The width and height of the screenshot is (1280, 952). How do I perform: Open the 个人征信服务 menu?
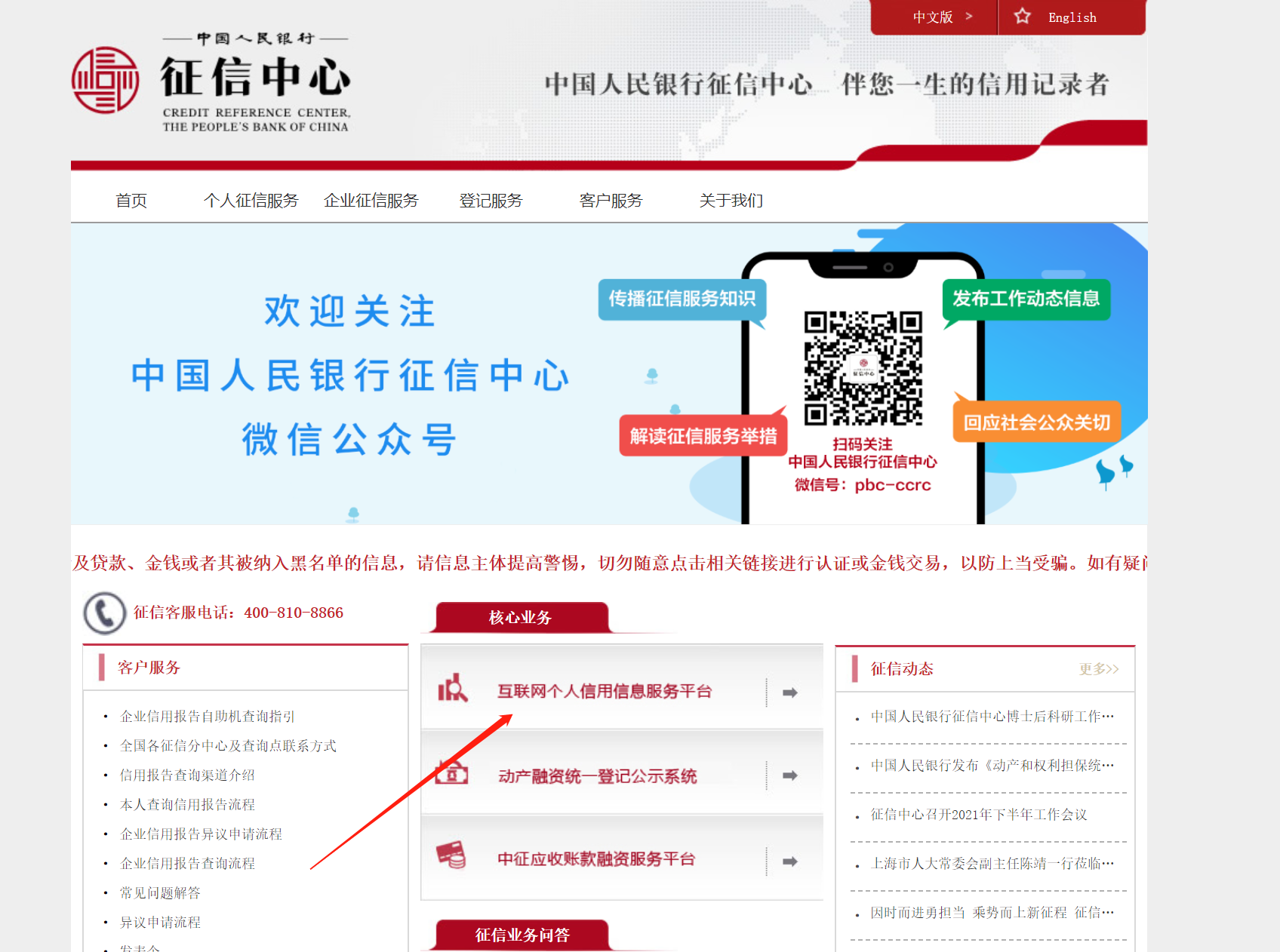(251, 201)
